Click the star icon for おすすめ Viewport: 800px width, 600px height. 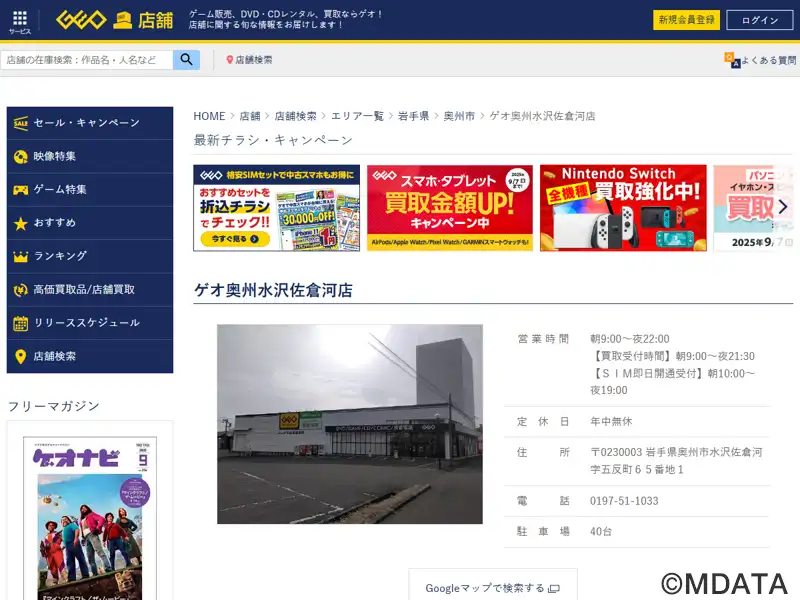20,223
